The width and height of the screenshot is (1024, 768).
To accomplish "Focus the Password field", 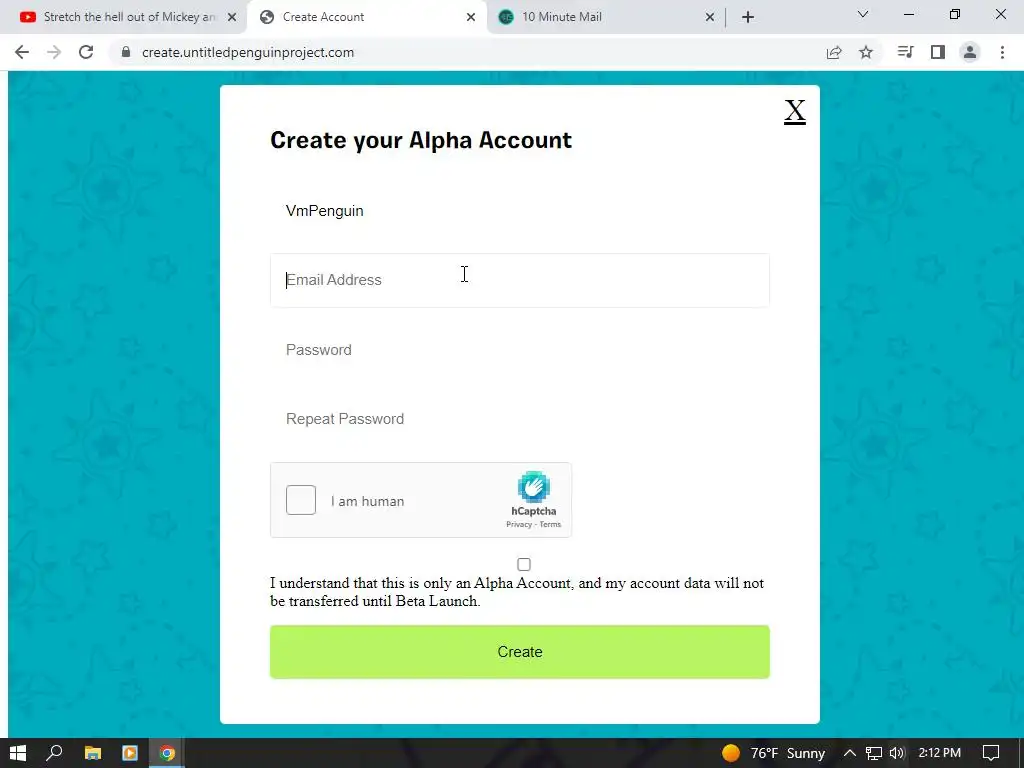I will click(x=520, y=350).
